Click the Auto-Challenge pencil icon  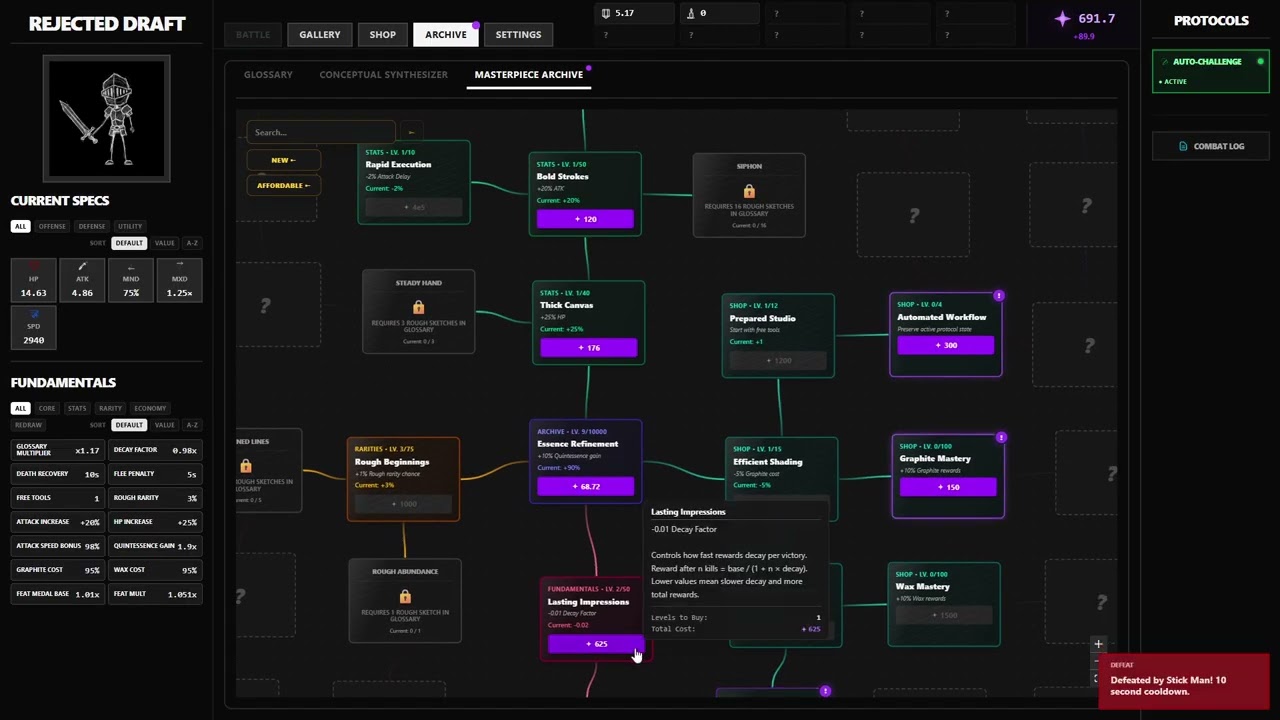pyautogui.click(x=1164, y=62)
